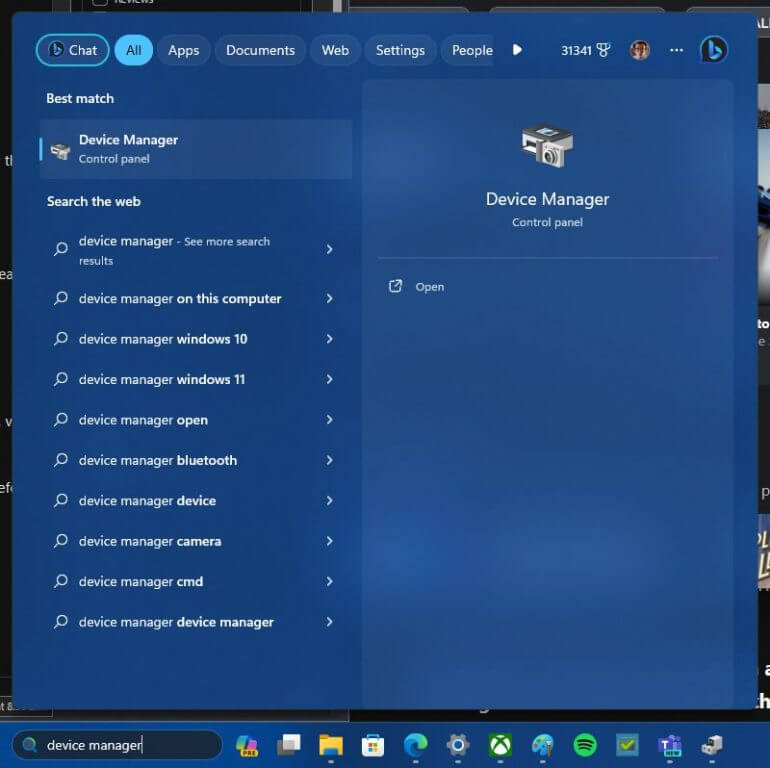Click the Open action's launch icon
Image resolution: width=770 pixels, height=768 pixels.
pyautogui.click(x=395, y=286)
